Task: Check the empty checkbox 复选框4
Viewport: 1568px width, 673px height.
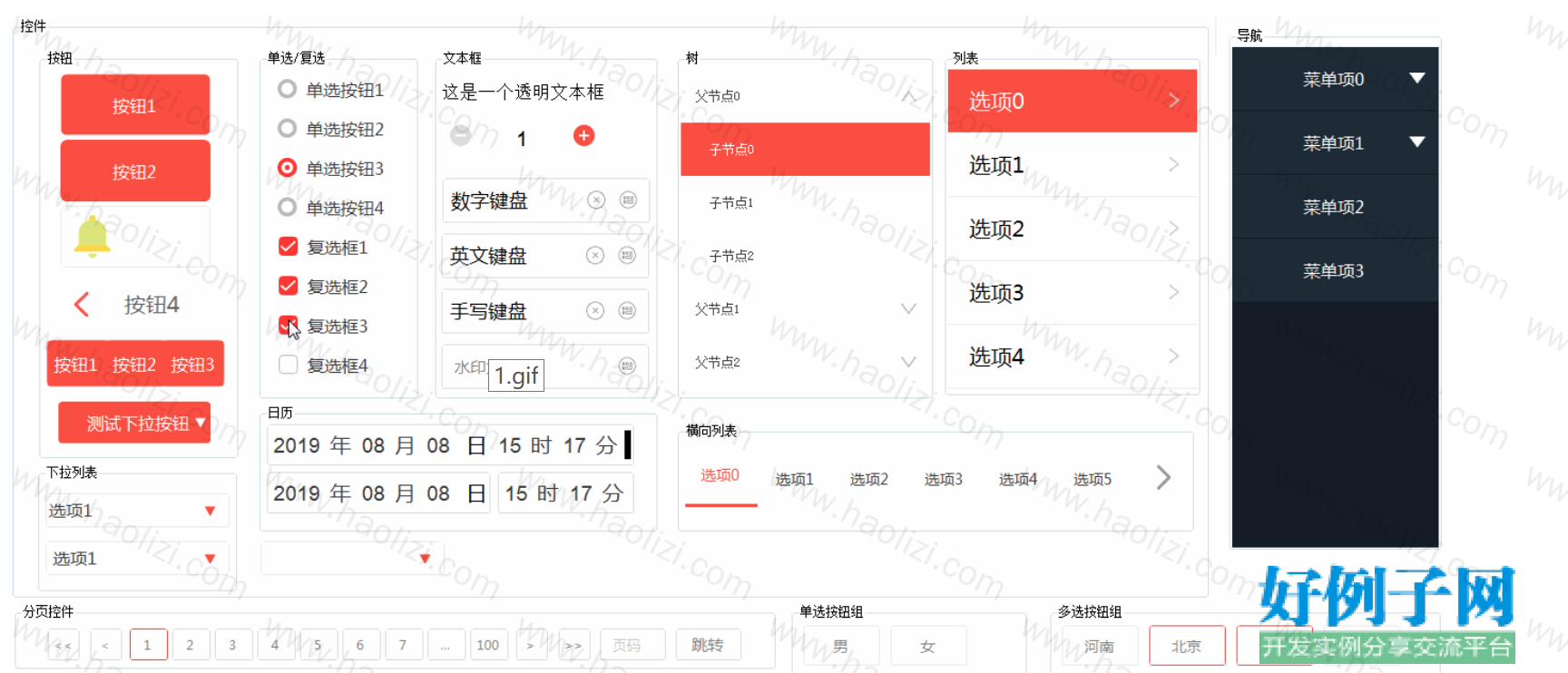Action: tap(288, 365)
